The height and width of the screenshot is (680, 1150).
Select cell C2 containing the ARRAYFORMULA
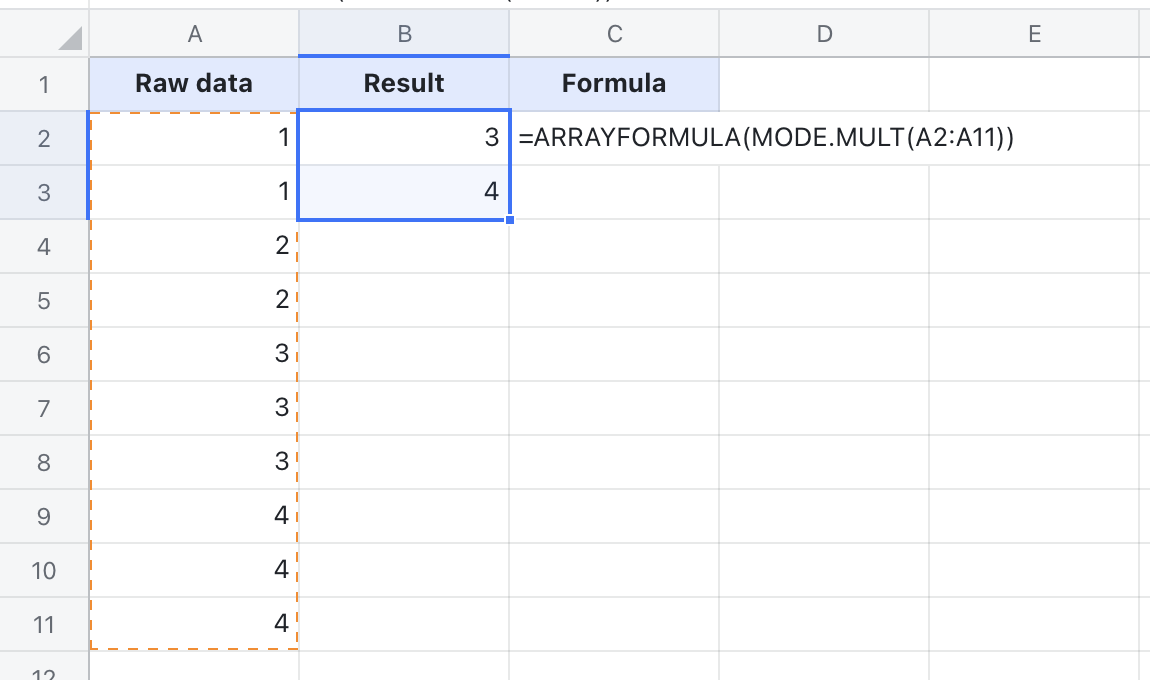pos(615,137)
